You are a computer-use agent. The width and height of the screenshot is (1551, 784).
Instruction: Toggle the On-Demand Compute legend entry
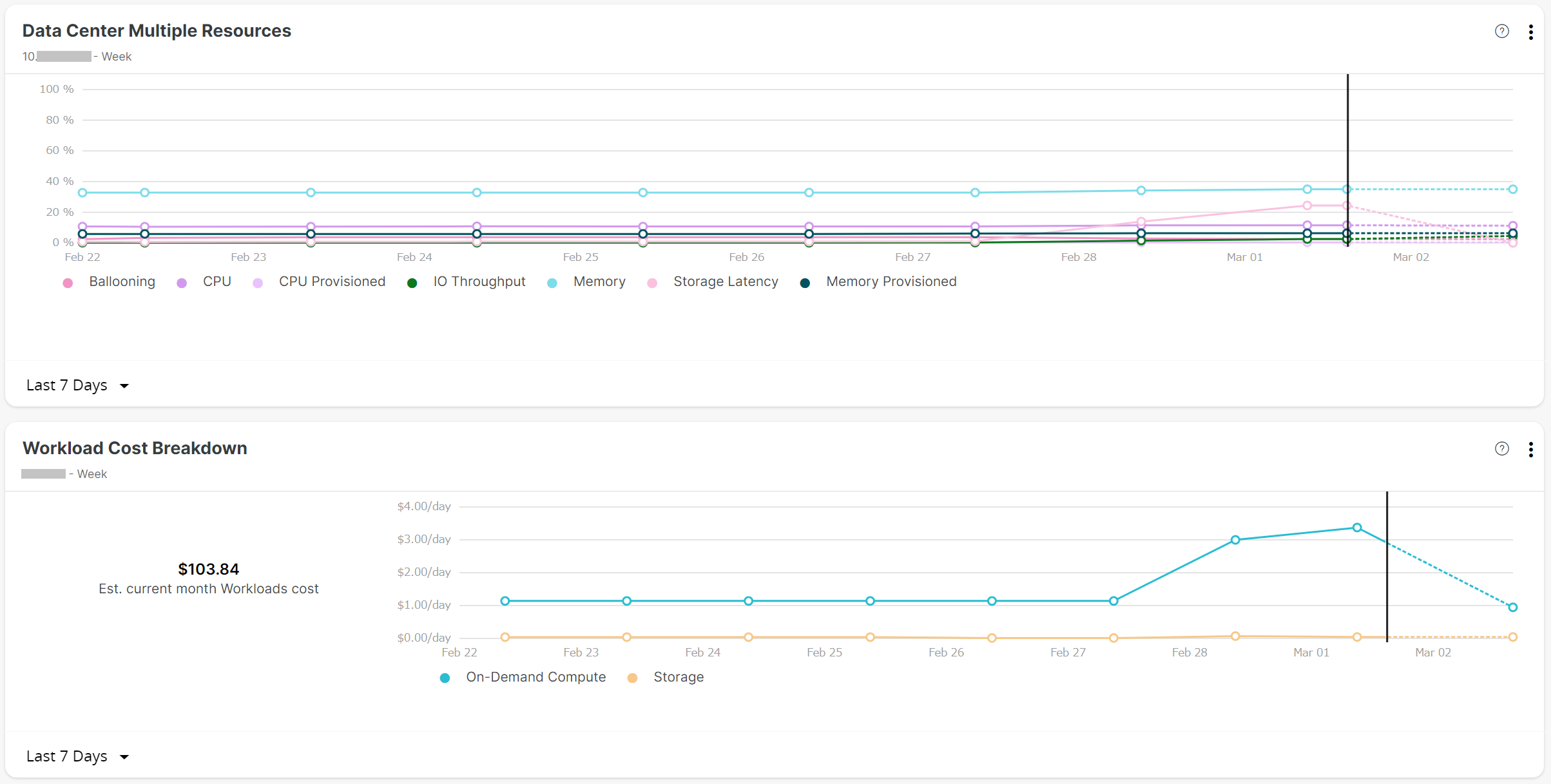click(523, 678)
